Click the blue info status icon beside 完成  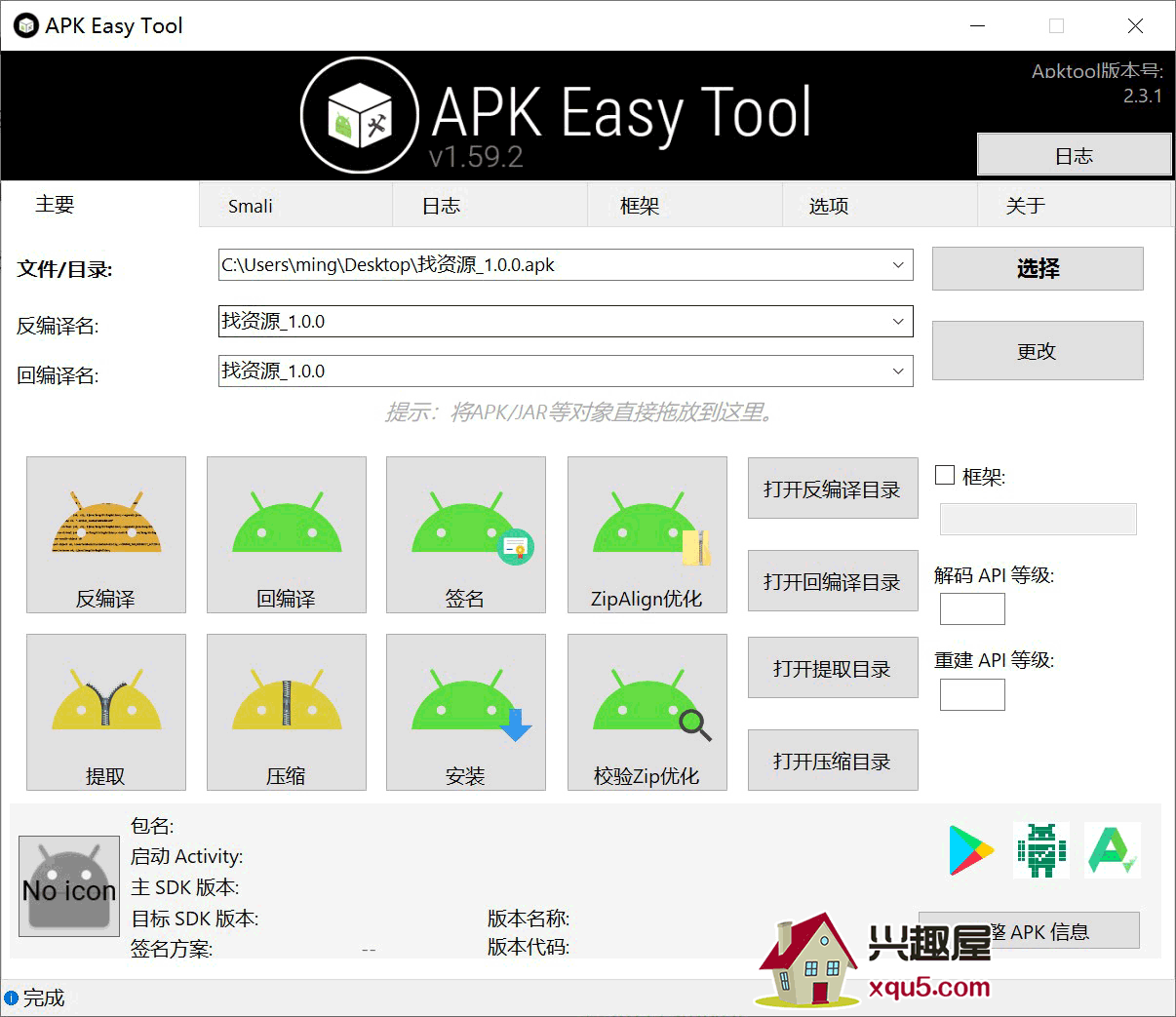pyautogui.click(x=11, y=997)
